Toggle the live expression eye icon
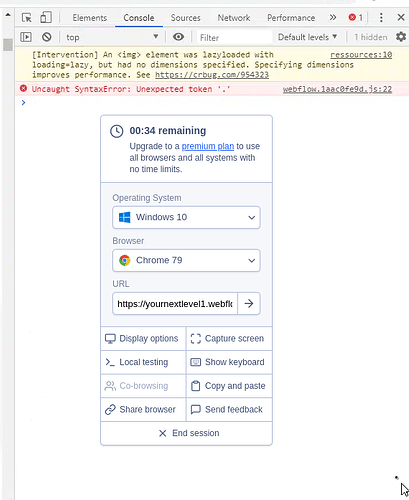The image size is (409, 500). tap(178, 37)
